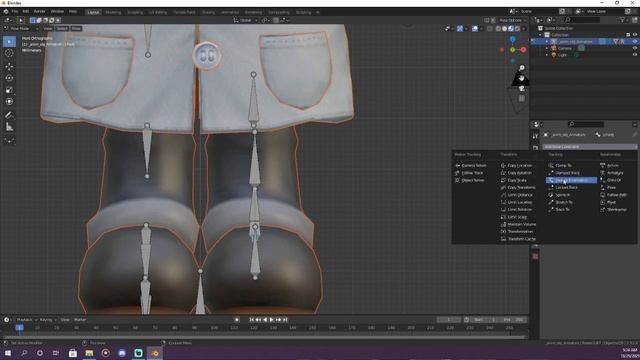
Task: Switch orthographic/perspective grid gizmo
Action: (522, 98)
